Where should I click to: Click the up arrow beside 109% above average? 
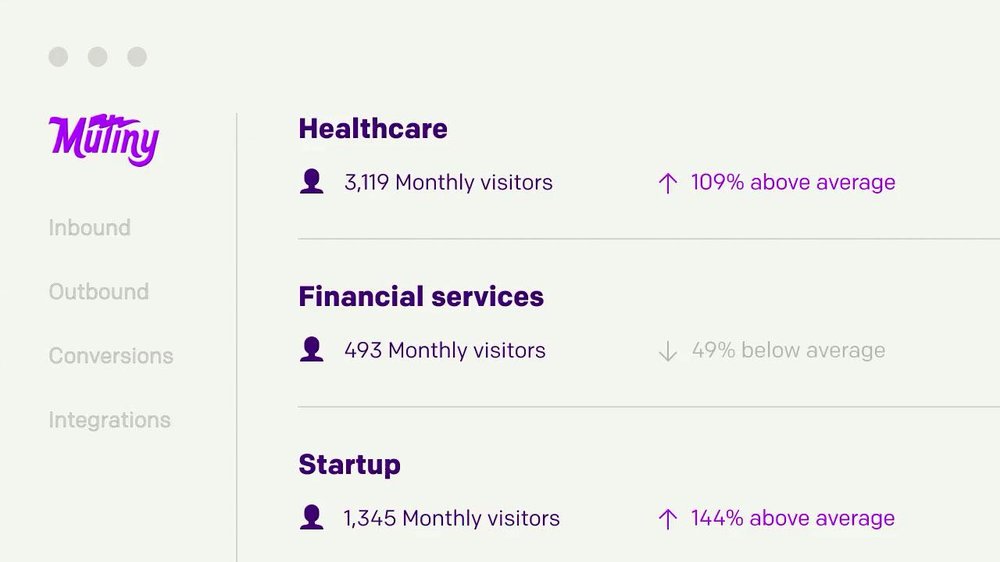[667, 183]
